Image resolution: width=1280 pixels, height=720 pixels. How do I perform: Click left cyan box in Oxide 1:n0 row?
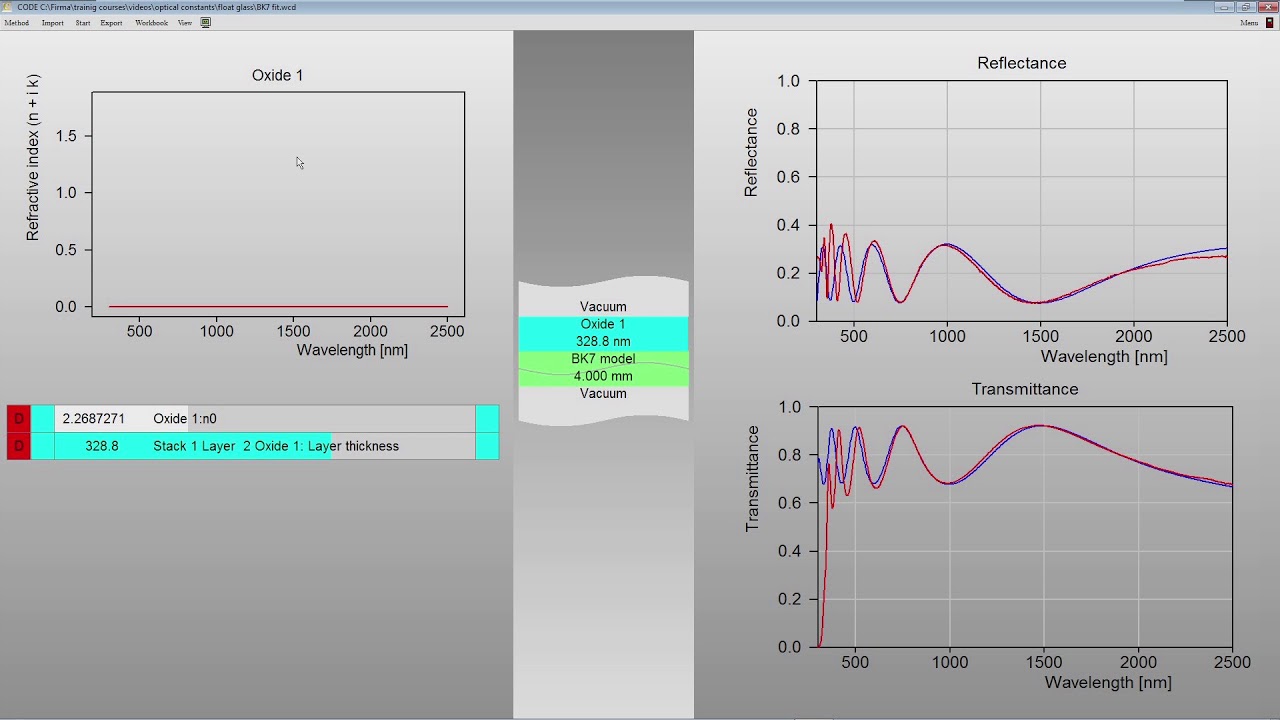(43, 419)
